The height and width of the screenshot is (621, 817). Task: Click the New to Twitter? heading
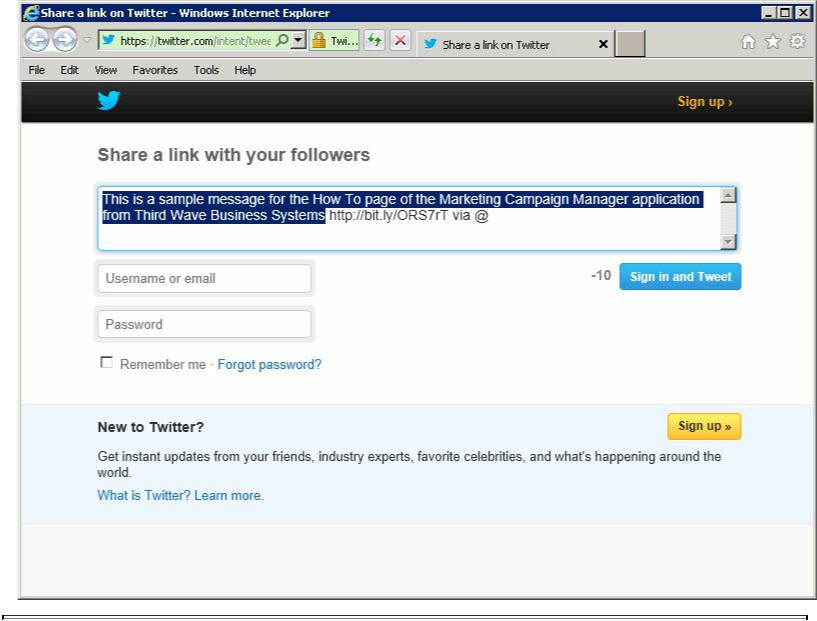(151, 427)
